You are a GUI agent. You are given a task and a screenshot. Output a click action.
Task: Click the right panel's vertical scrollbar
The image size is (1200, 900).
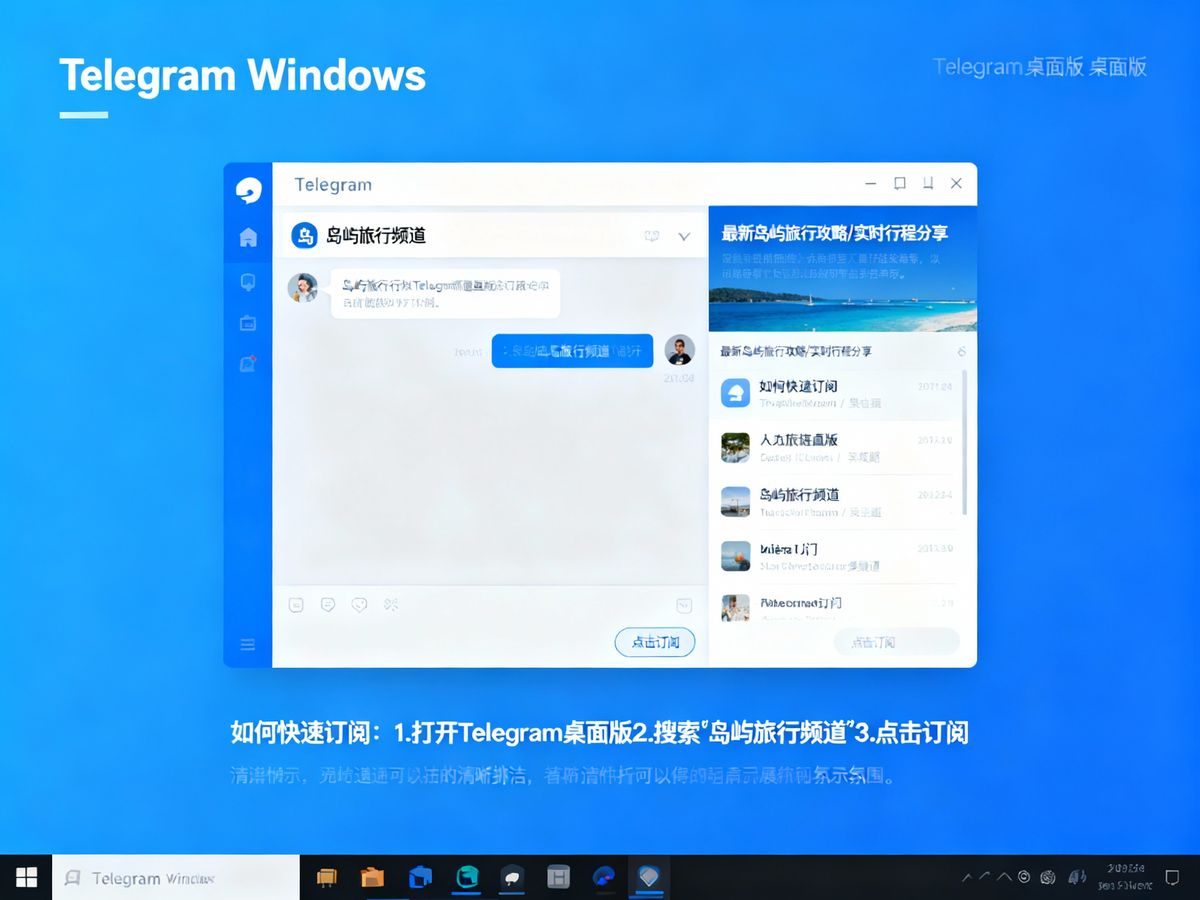click(964, 440)
